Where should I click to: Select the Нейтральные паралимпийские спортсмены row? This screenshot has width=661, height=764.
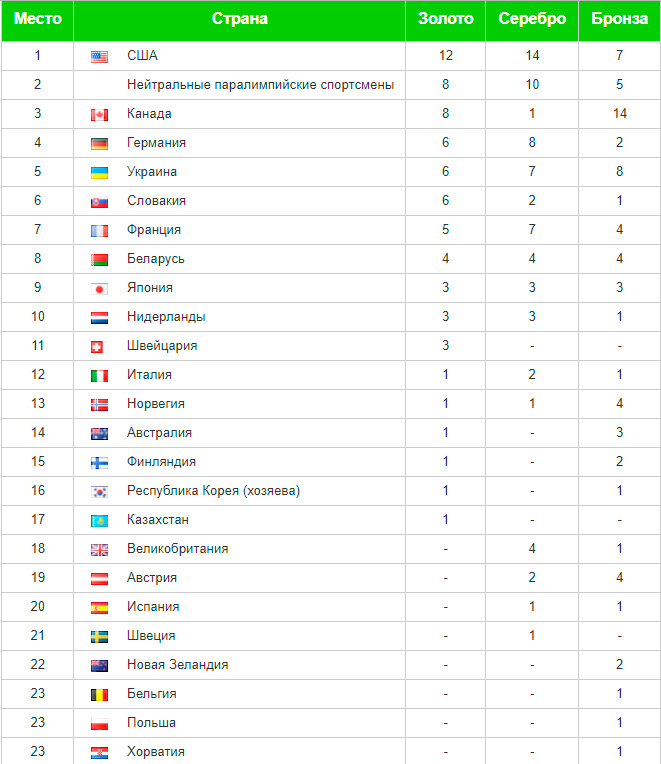pyautogui.click(x=260, y=85)
